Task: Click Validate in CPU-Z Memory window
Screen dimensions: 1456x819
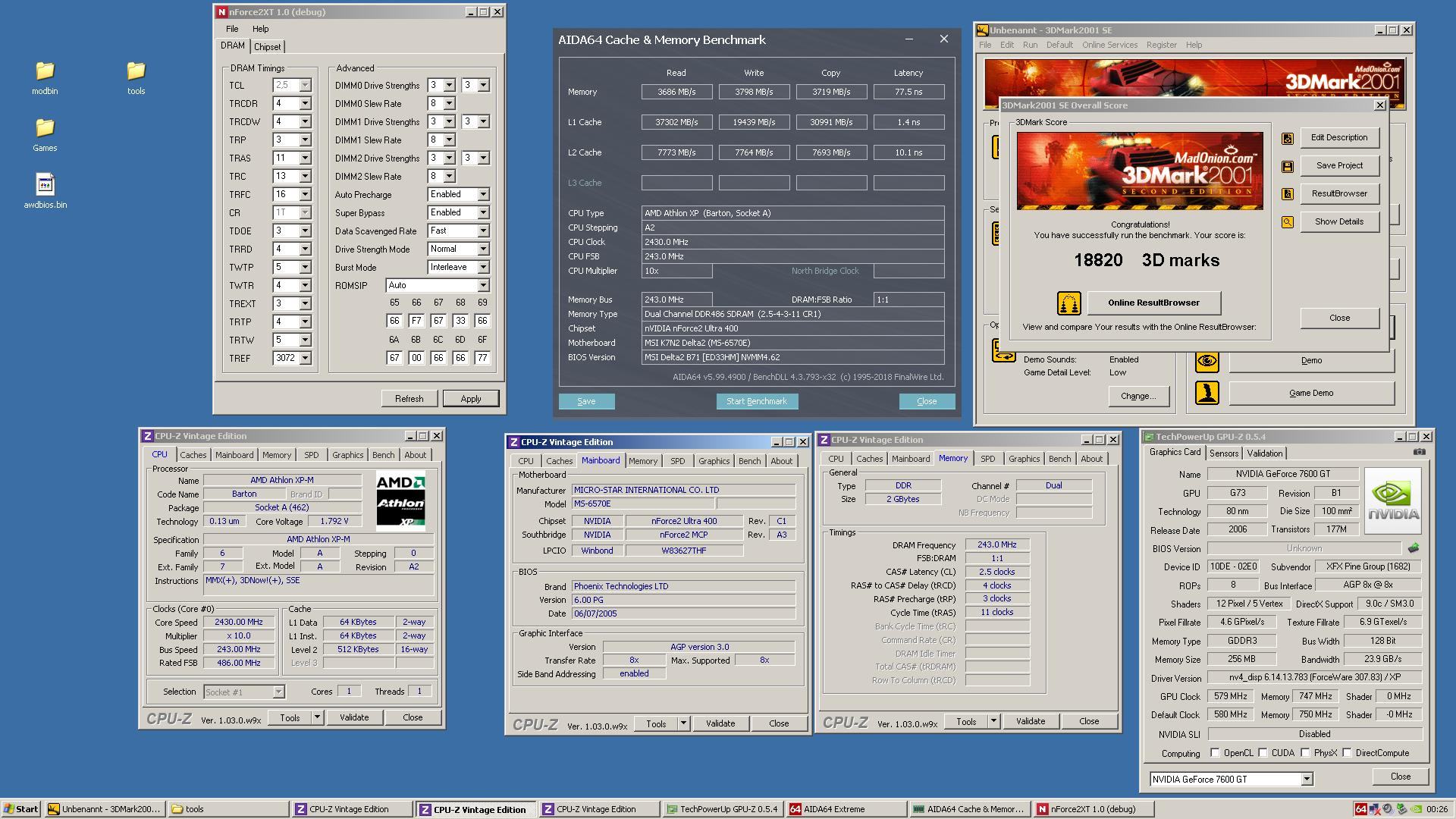Action: (1031, 721)
